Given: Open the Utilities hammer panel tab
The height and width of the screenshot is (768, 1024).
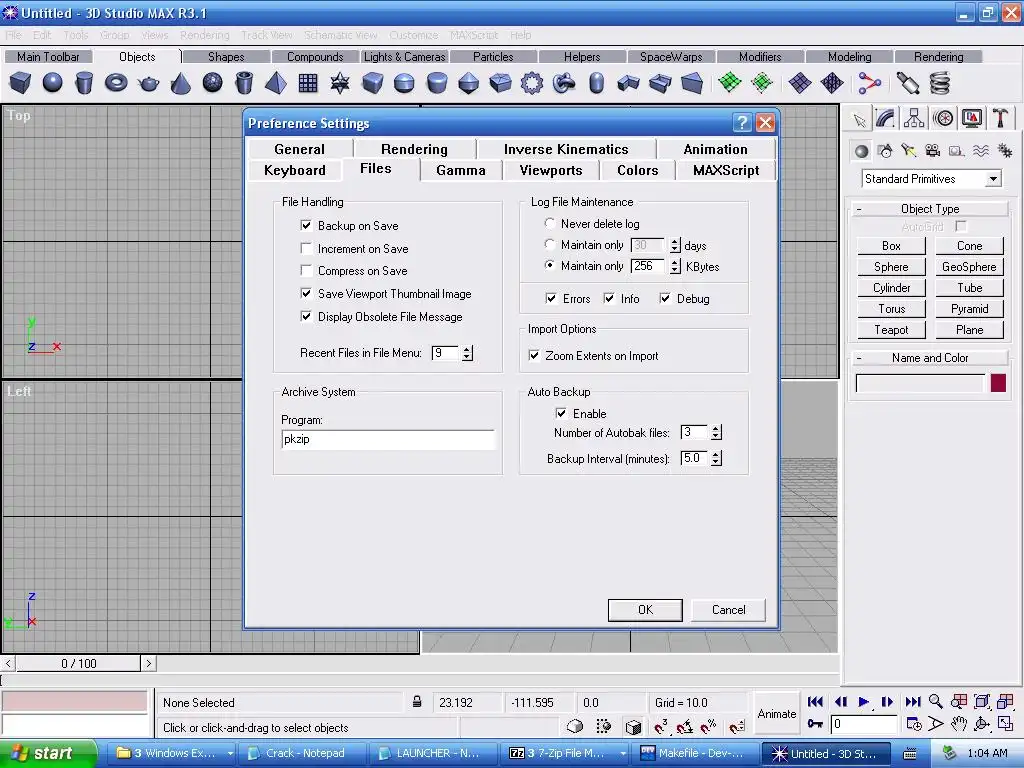Looking at the screenshot, I should tap(1000, 119).
